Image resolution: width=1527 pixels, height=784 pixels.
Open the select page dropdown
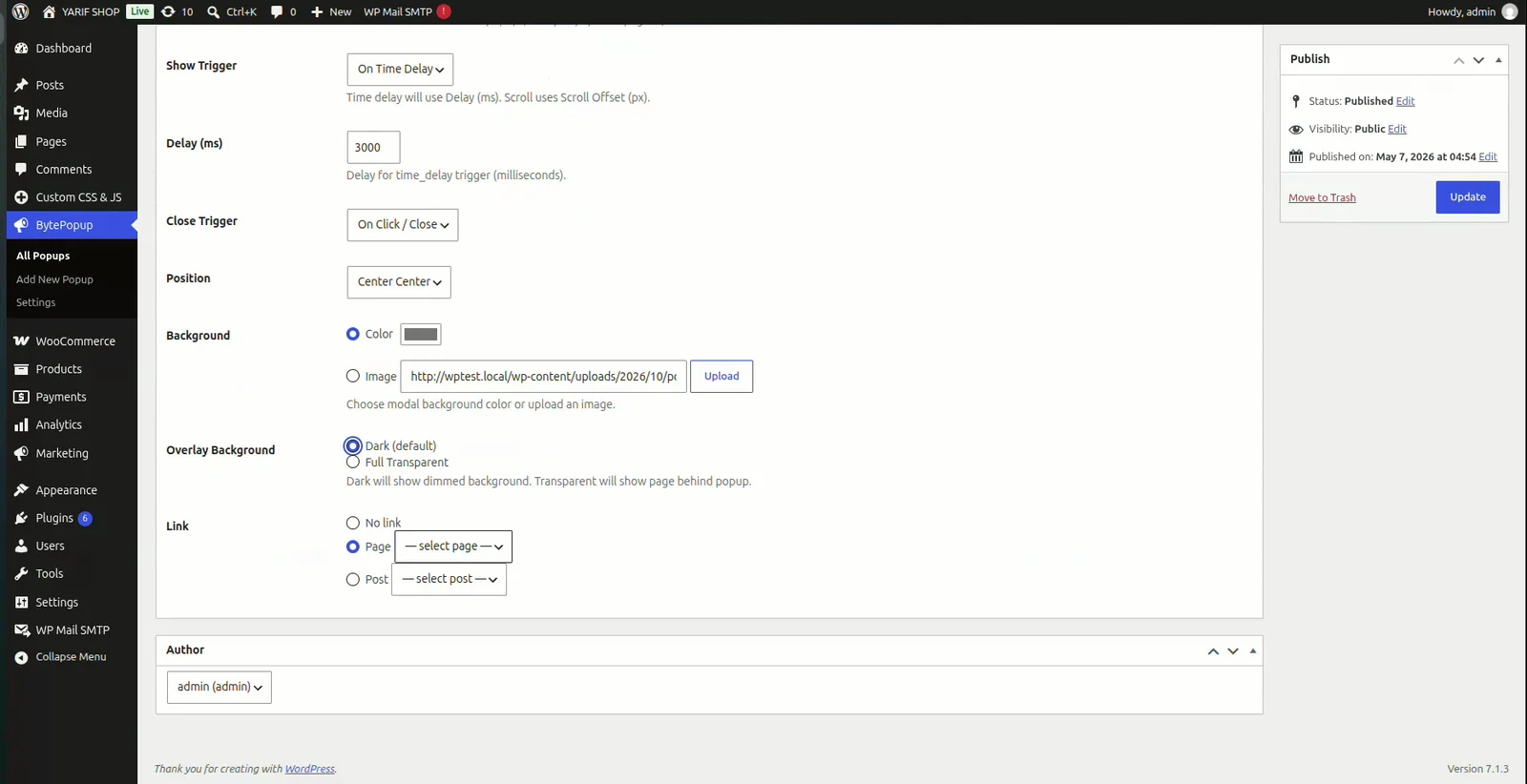click(453, 547)
